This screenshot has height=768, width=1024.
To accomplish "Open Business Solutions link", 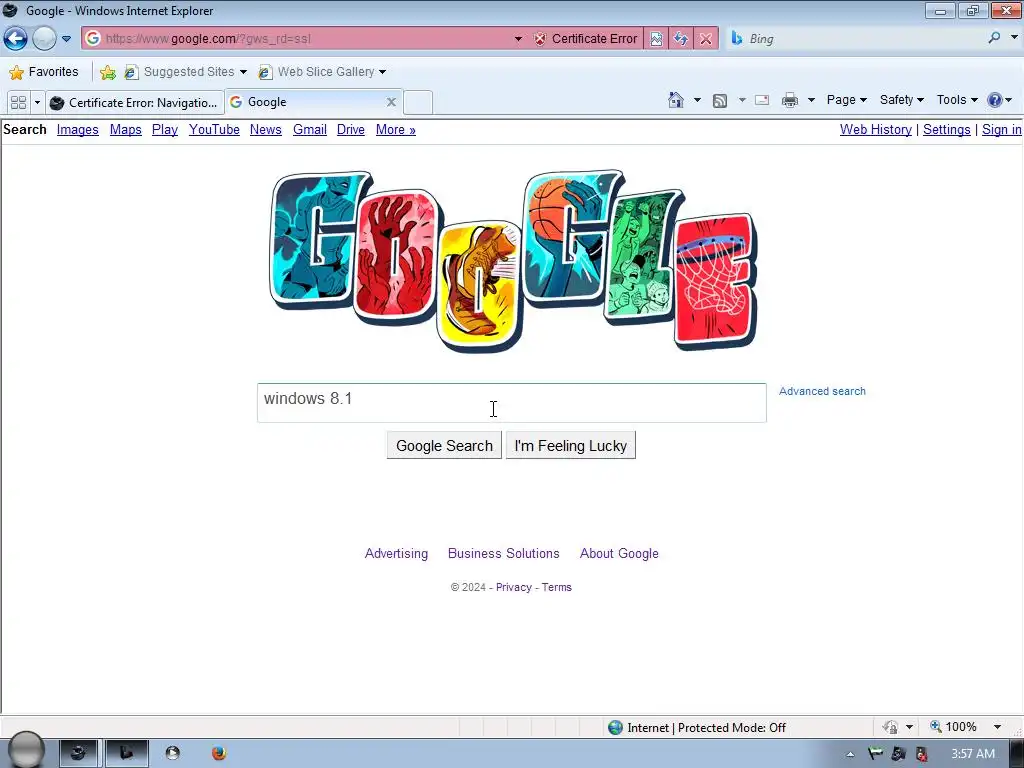I will 504,553.
